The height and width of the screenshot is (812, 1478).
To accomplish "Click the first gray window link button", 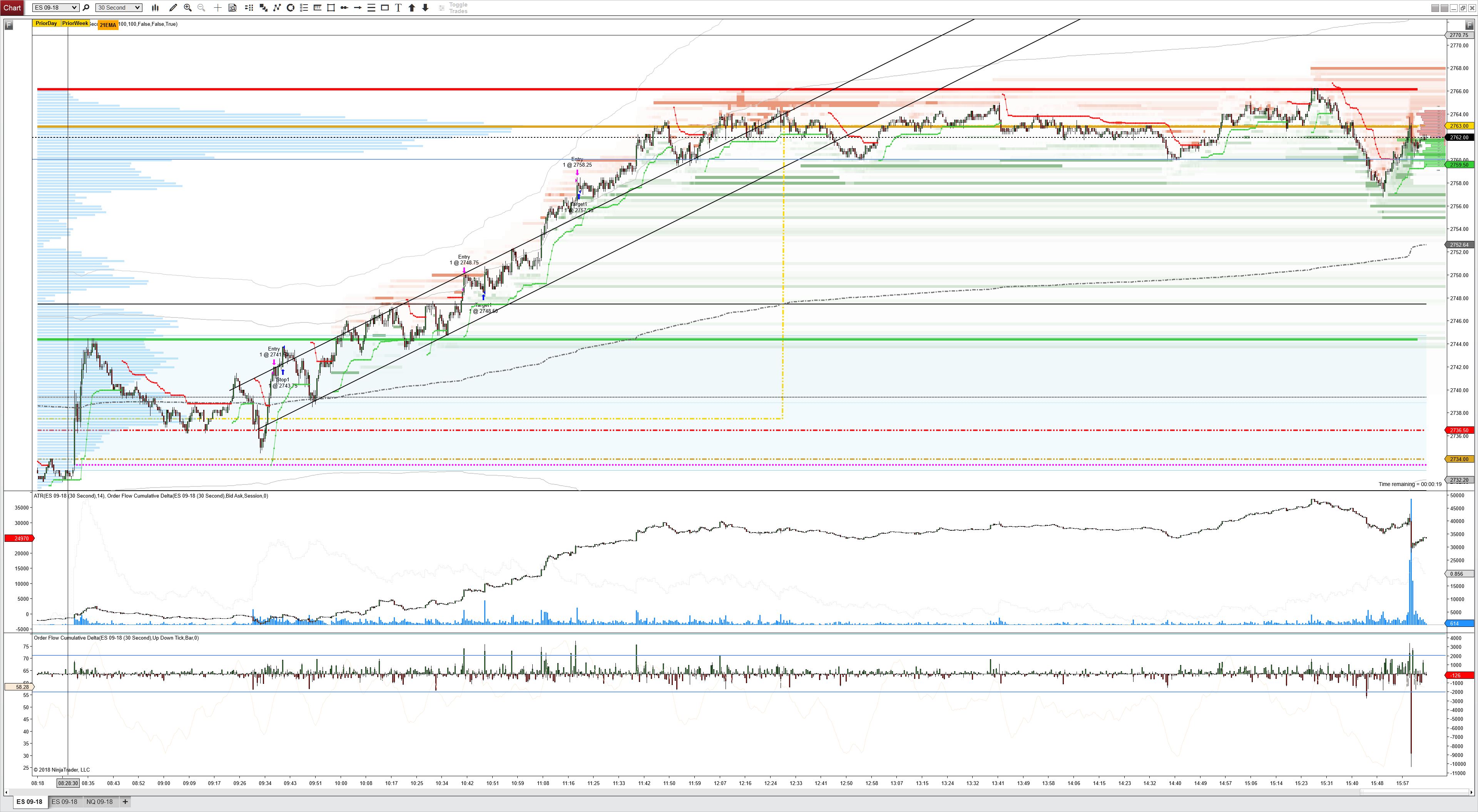I will click(1436, 8).
